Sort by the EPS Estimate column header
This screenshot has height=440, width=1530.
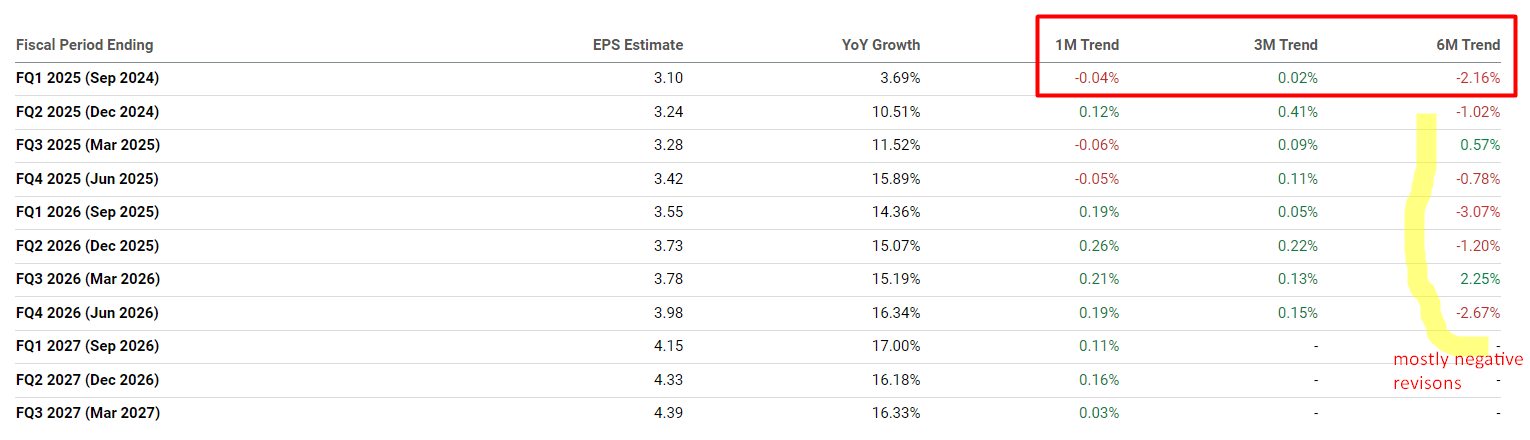coord(638,45)
